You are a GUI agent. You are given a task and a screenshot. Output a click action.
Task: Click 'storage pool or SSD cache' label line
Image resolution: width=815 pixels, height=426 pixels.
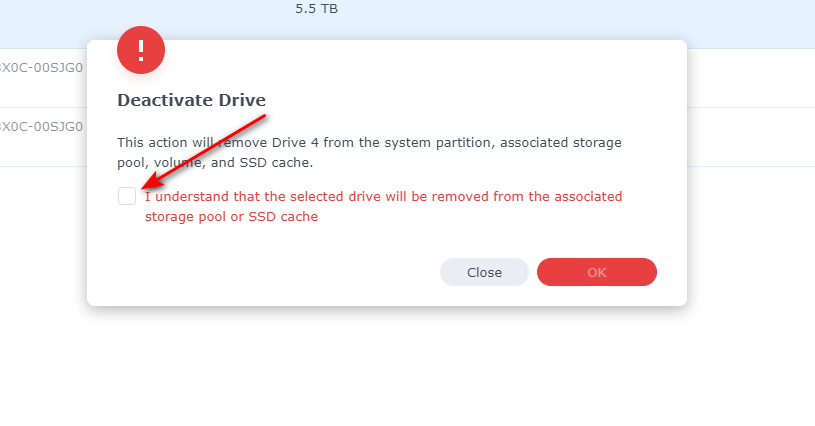pos(231,216)
